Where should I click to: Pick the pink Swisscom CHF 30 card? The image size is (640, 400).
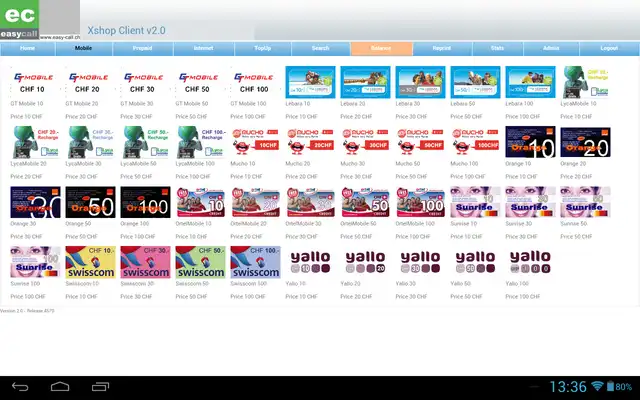[x=145, y=262]
